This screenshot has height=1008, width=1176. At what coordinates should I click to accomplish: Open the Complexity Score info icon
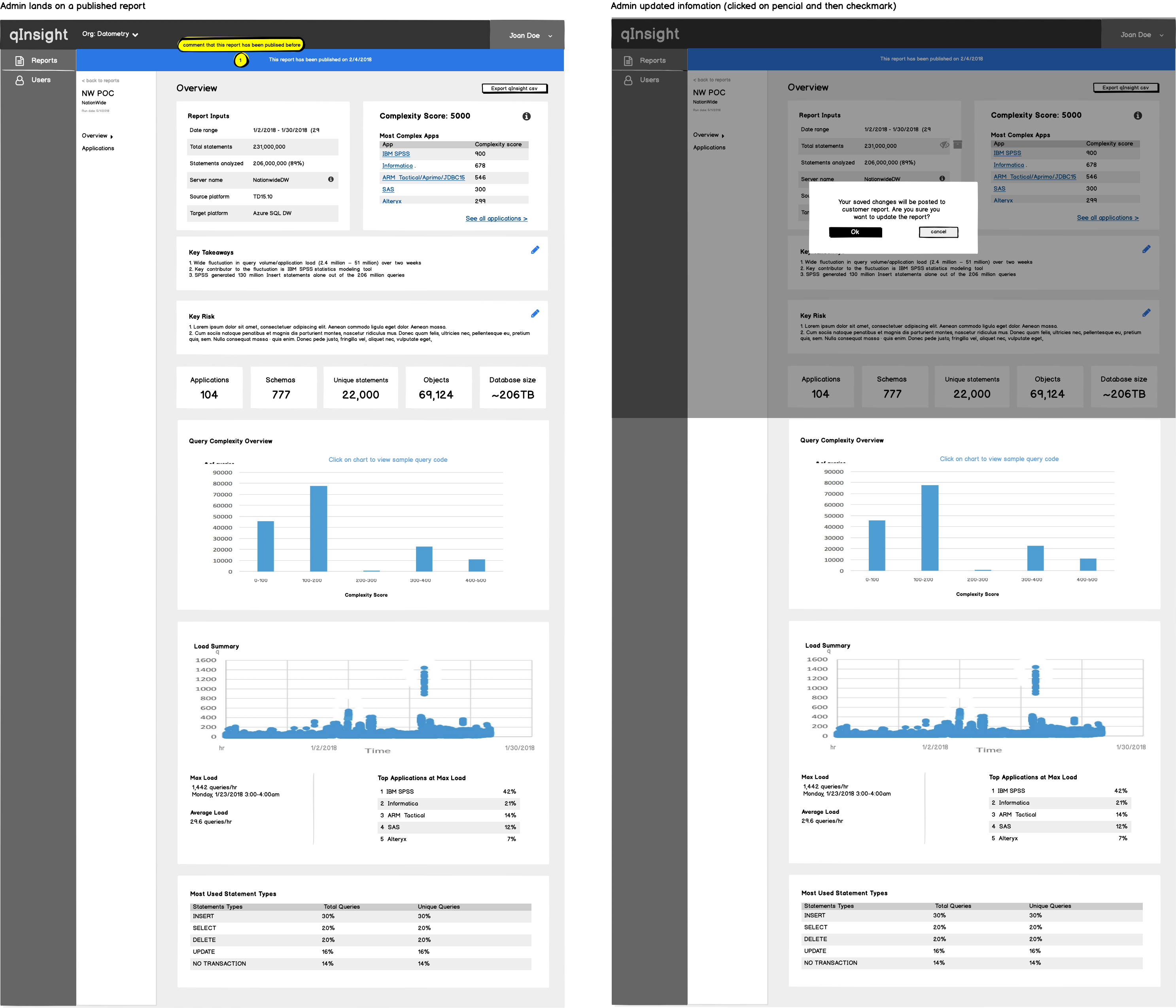527,116
